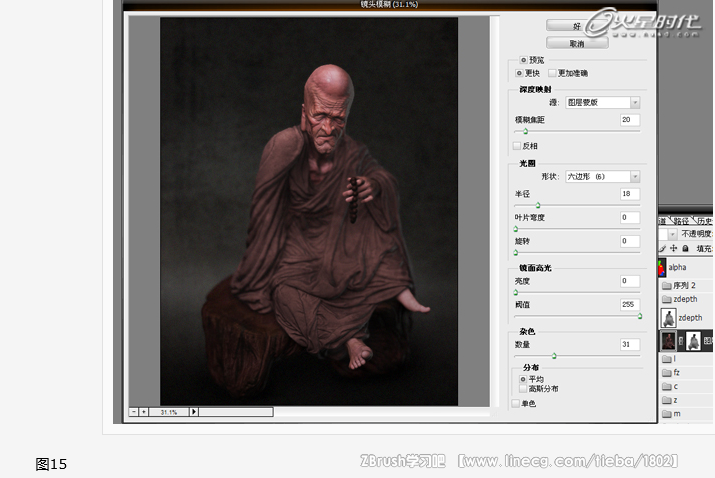
Task: Switch to the 路径 Paths tab
Action: (681, 221)
